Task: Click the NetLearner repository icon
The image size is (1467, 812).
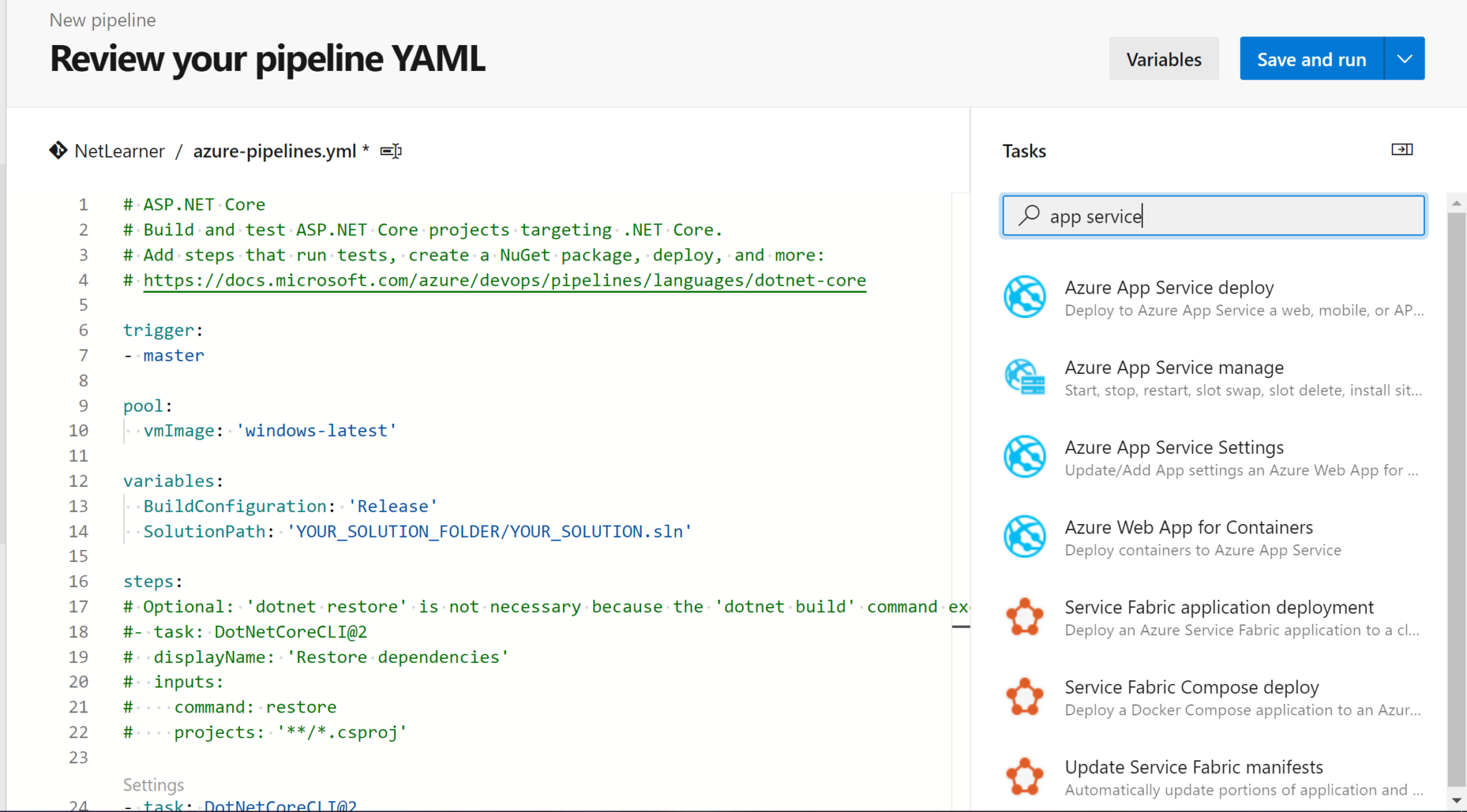Action: pyautogui.click(x=57, y=151)
